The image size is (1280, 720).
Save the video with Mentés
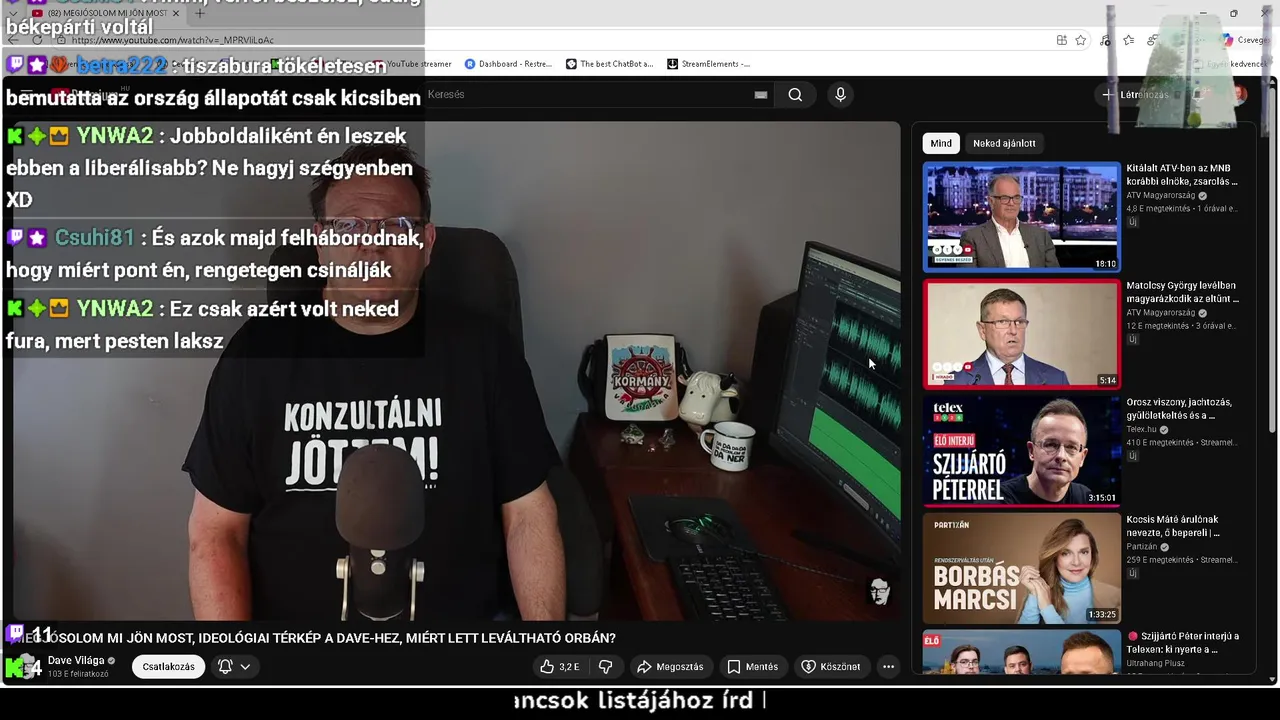coord(752,667)
